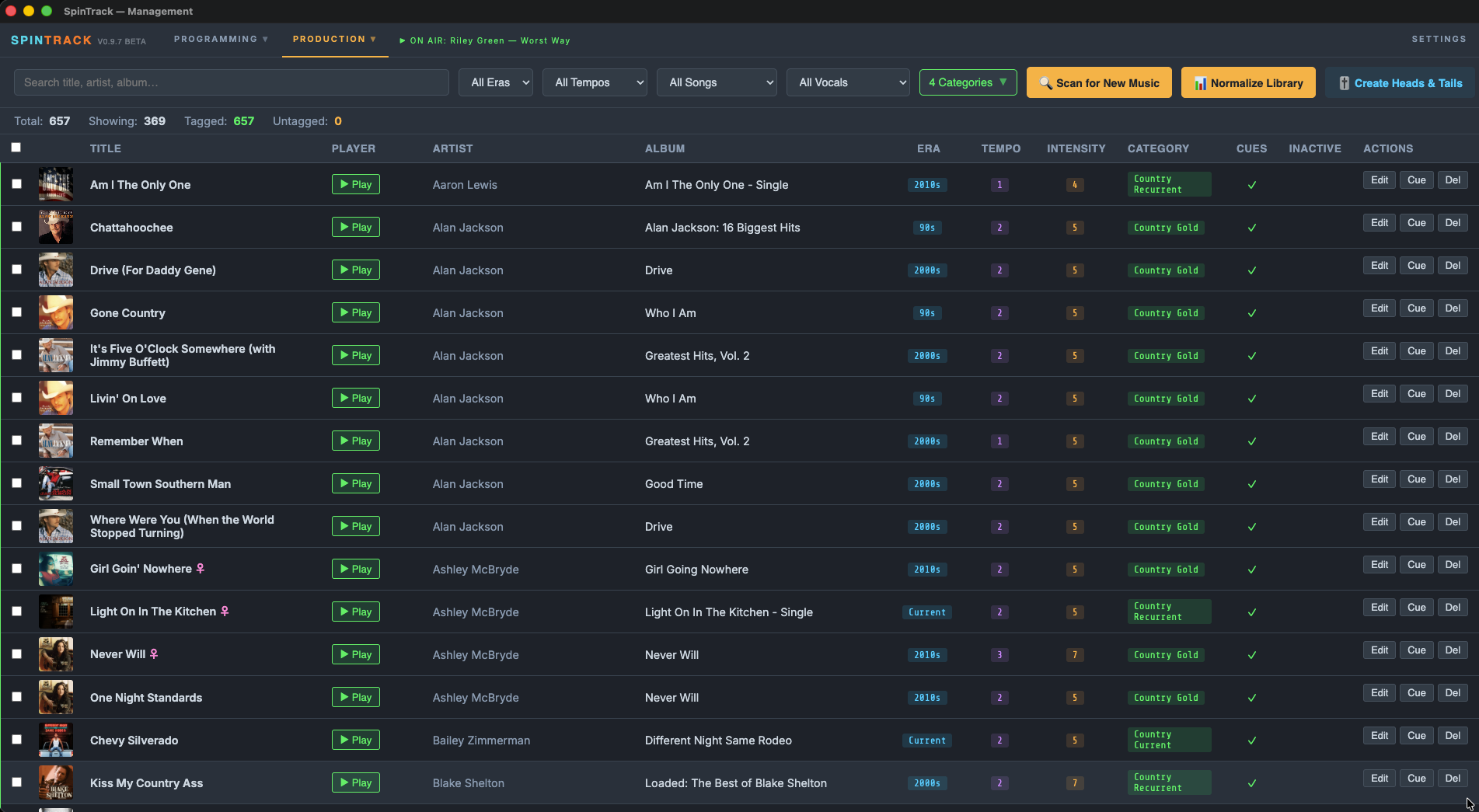Open the Programming menu
Screen dimensions: 1479x812
coord(221,39)
